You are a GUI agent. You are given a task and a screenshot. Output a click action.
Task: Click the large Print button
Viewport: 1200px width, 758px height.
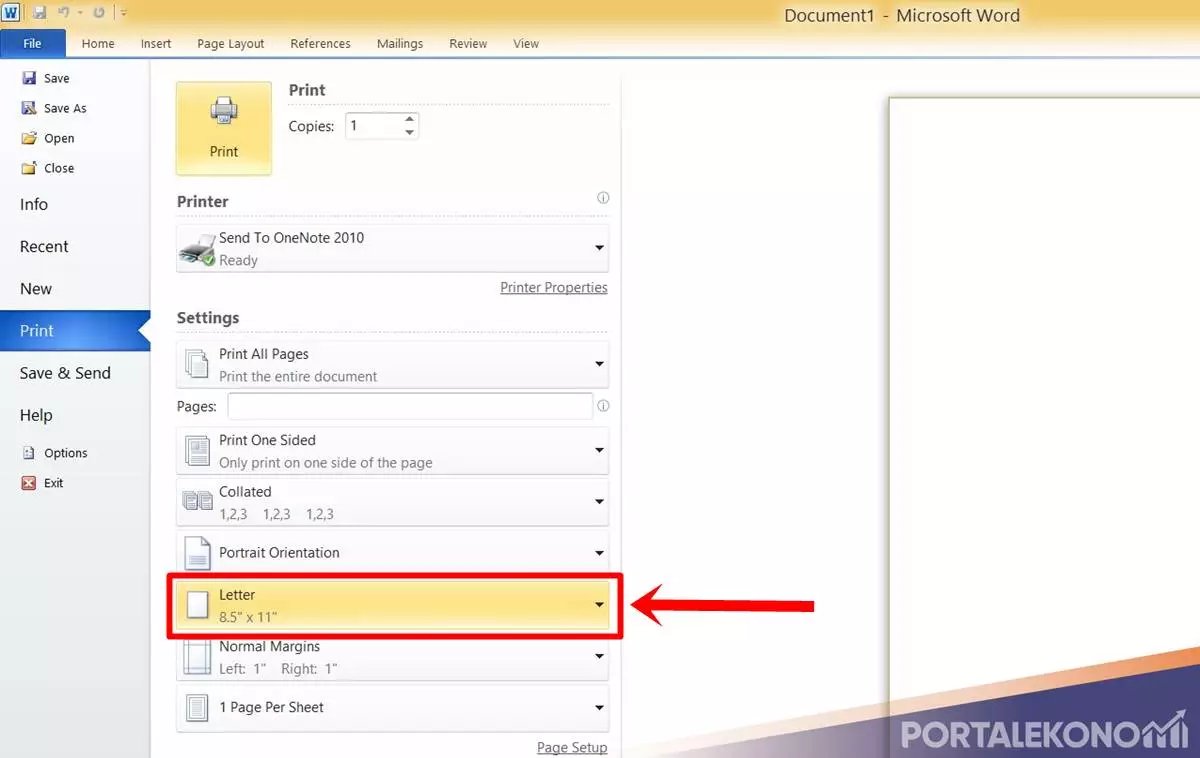(224, 128)
